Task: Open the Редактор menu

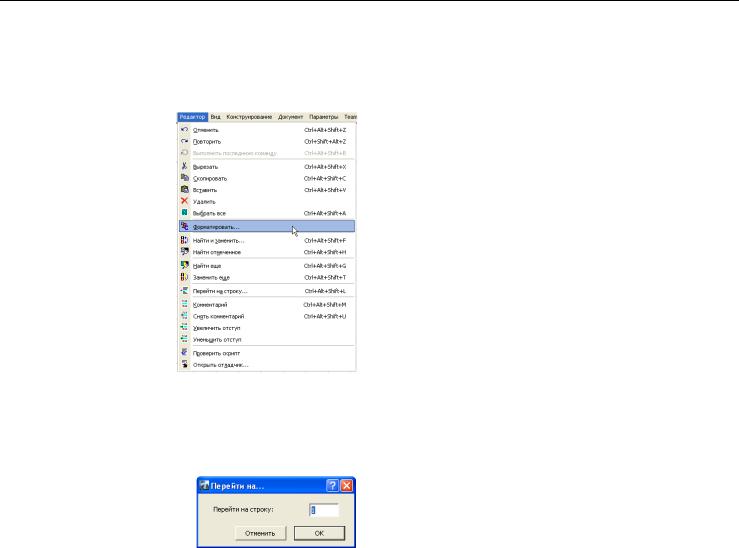Action: point(192,117)
